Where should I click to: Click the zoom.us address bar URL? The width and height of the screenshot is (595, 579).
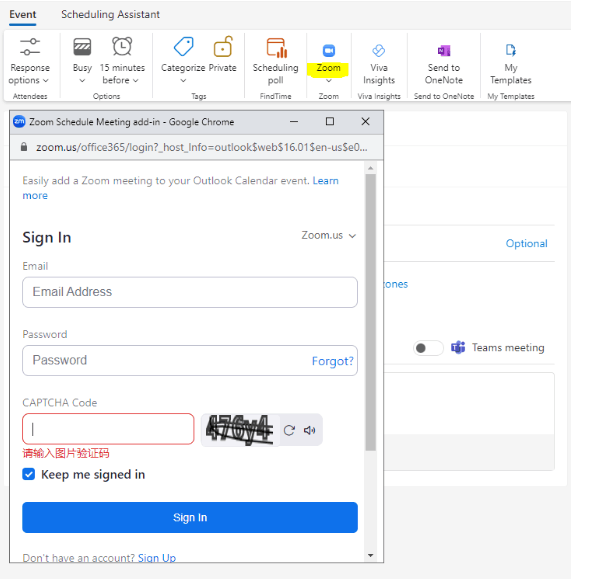pos(201,147)
